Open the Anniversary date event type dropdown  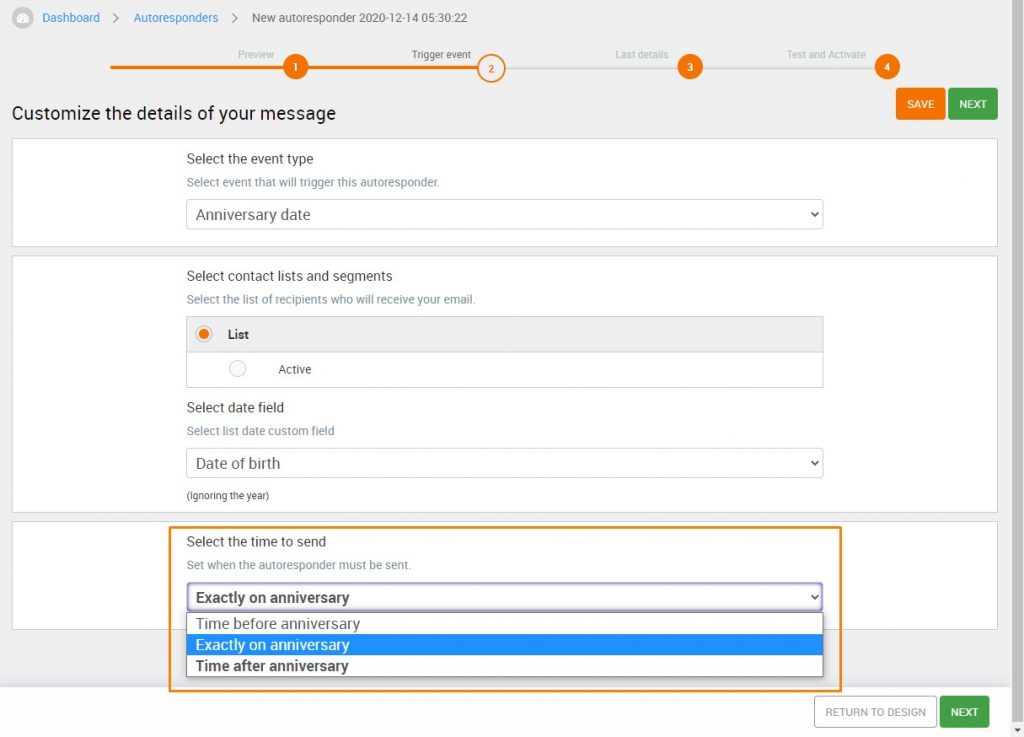click(x=504, y=213)
